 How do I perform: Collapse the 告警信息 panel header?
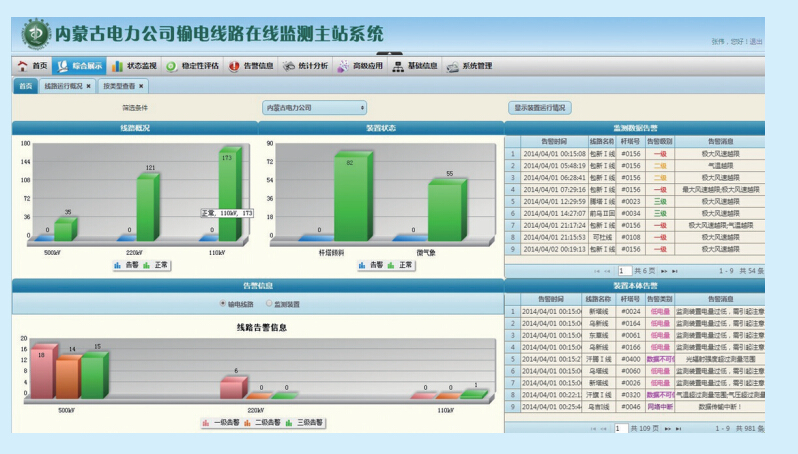[x=257, y=286]
